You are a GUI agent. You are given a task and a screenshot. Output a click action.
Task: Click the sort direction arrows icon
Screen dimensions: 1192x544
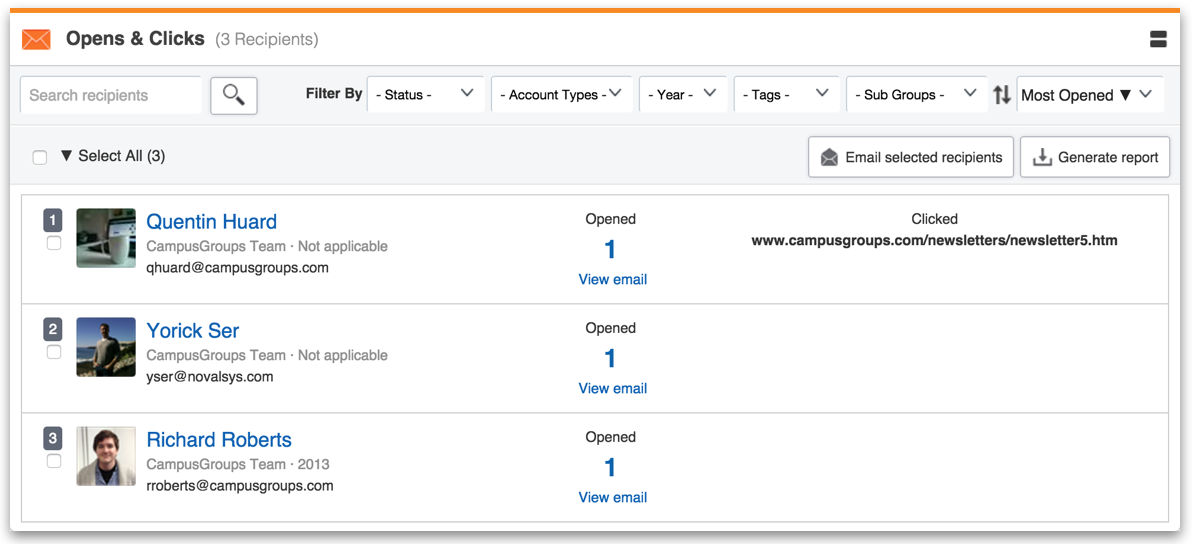(x=1002, y=95)
